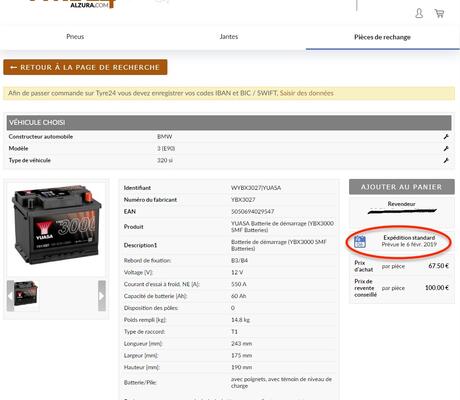
Task: Edit Modèle with its wrench icon
Action: point(446,148)
